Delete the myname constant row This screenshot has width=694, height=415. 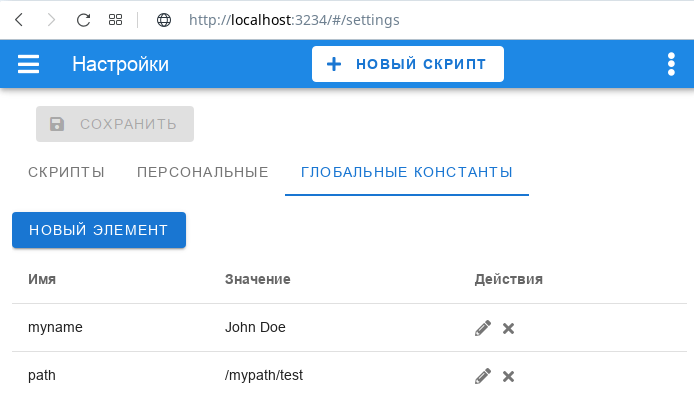[509, 328]
